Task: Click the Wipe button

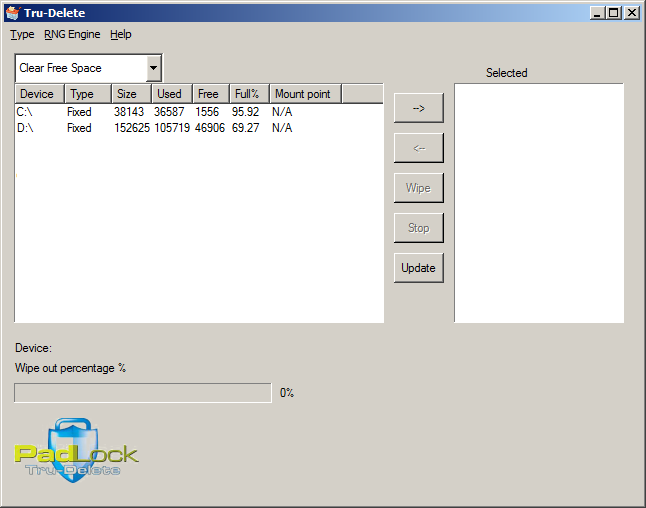Action: point(419,188)
